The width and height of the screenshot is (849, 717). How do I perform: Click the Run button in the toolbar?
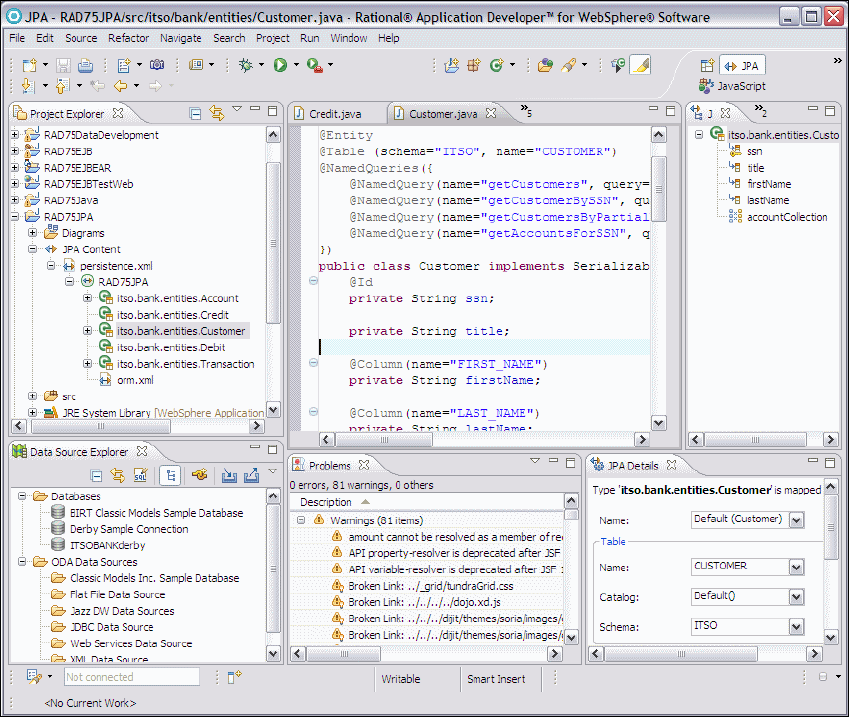pos(280,65)
